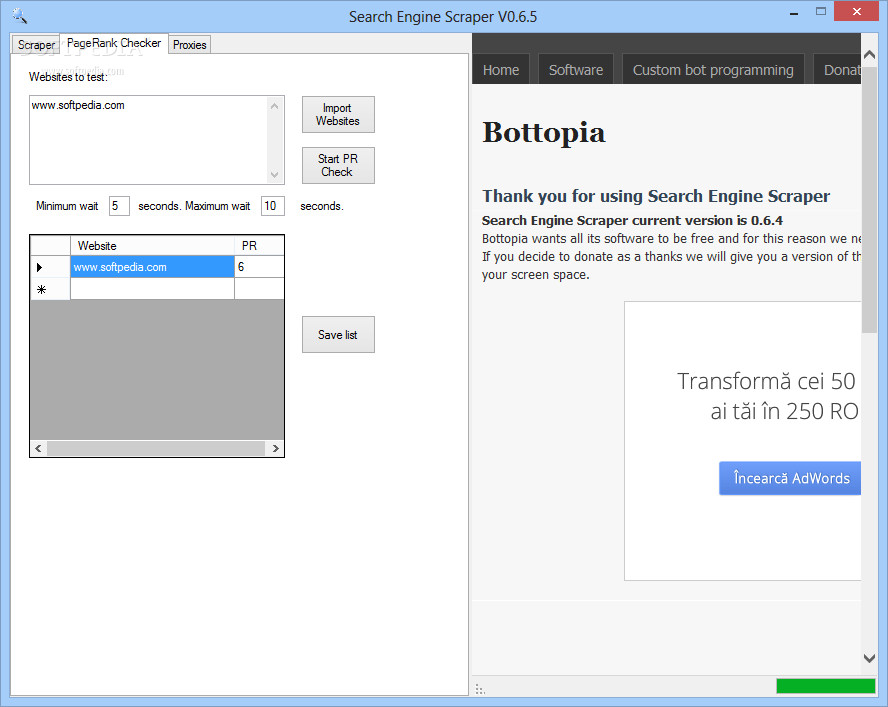The height and width of the screenshot is (707, 888).
Task: Click the results grid horizontal scrollbar track
Action: point(156,448)
